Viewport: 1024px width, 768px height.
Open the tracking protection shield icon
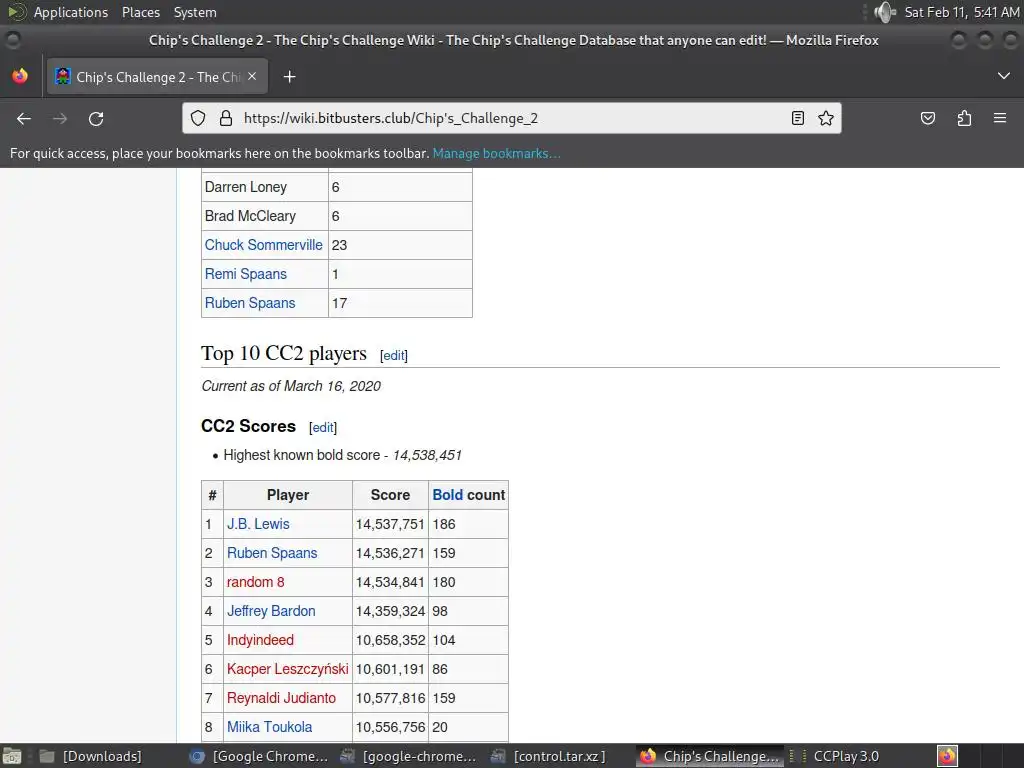(x=198, y=118)
